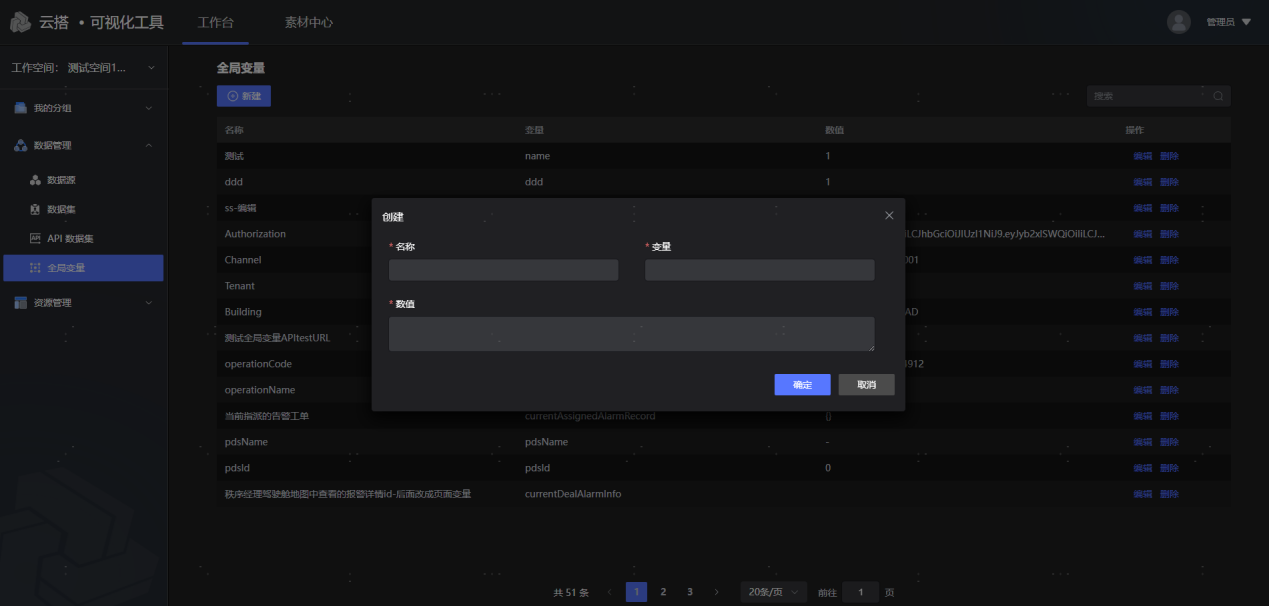Screen dimensions: 1269x606
Task: Switch to the 工作台 tab
Action: 215,22
